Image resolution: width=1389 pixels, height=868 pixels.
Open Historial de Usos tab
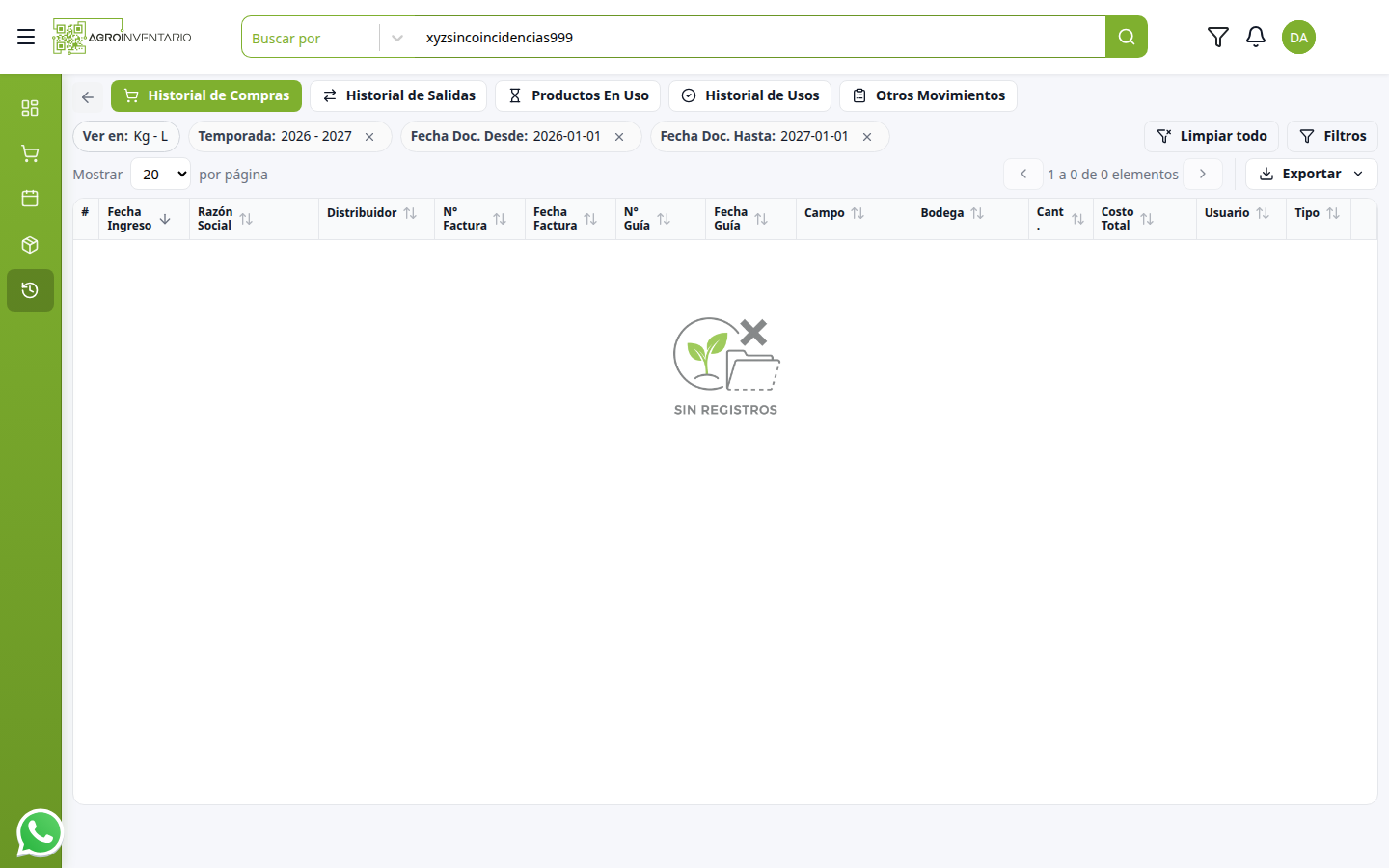click(749, 95)
